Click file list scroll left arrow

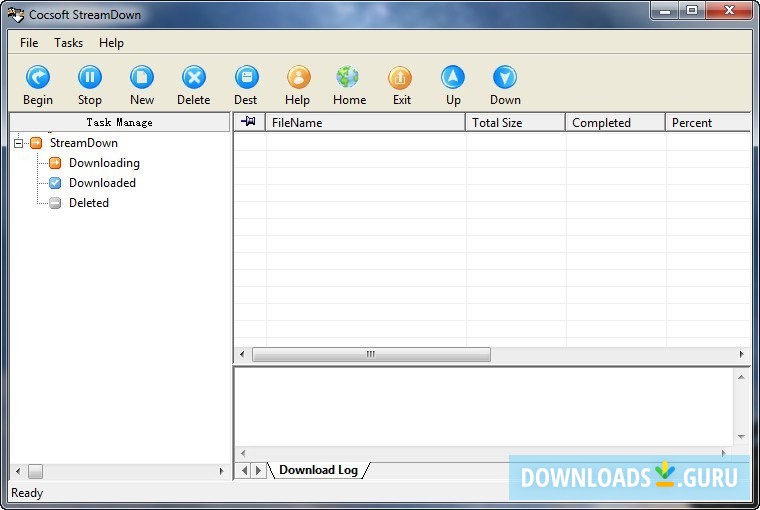242,354
